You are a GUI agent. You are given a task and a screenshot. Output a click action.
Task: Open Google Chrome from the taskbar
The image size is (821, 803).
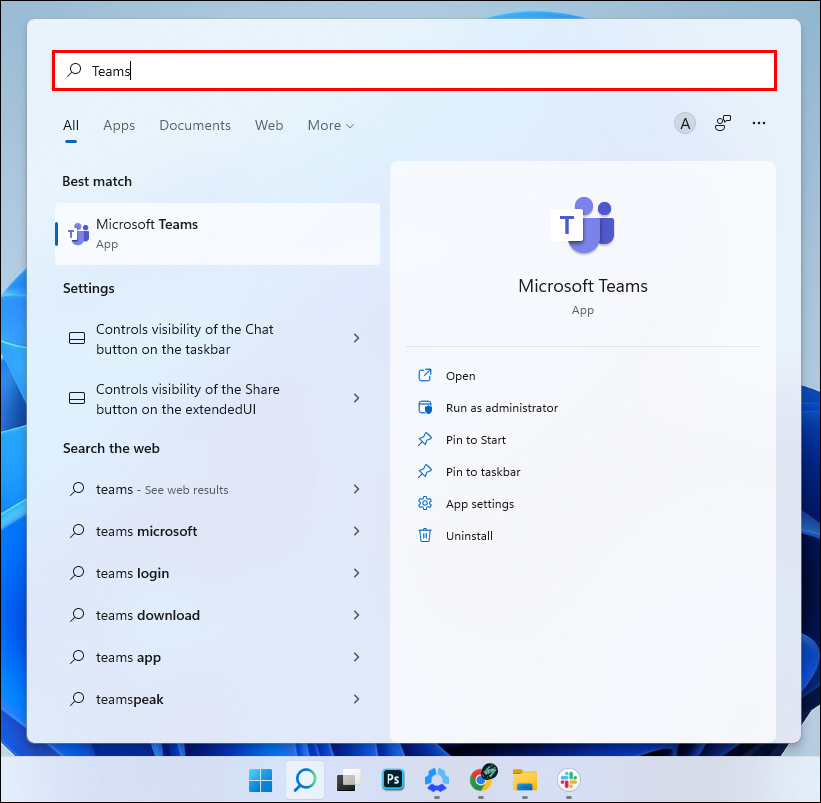[482, 778]
